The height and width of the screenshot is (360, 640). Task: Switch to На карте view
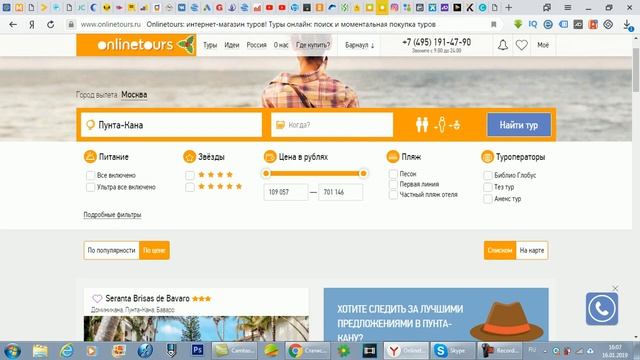[x=532, y=250]
